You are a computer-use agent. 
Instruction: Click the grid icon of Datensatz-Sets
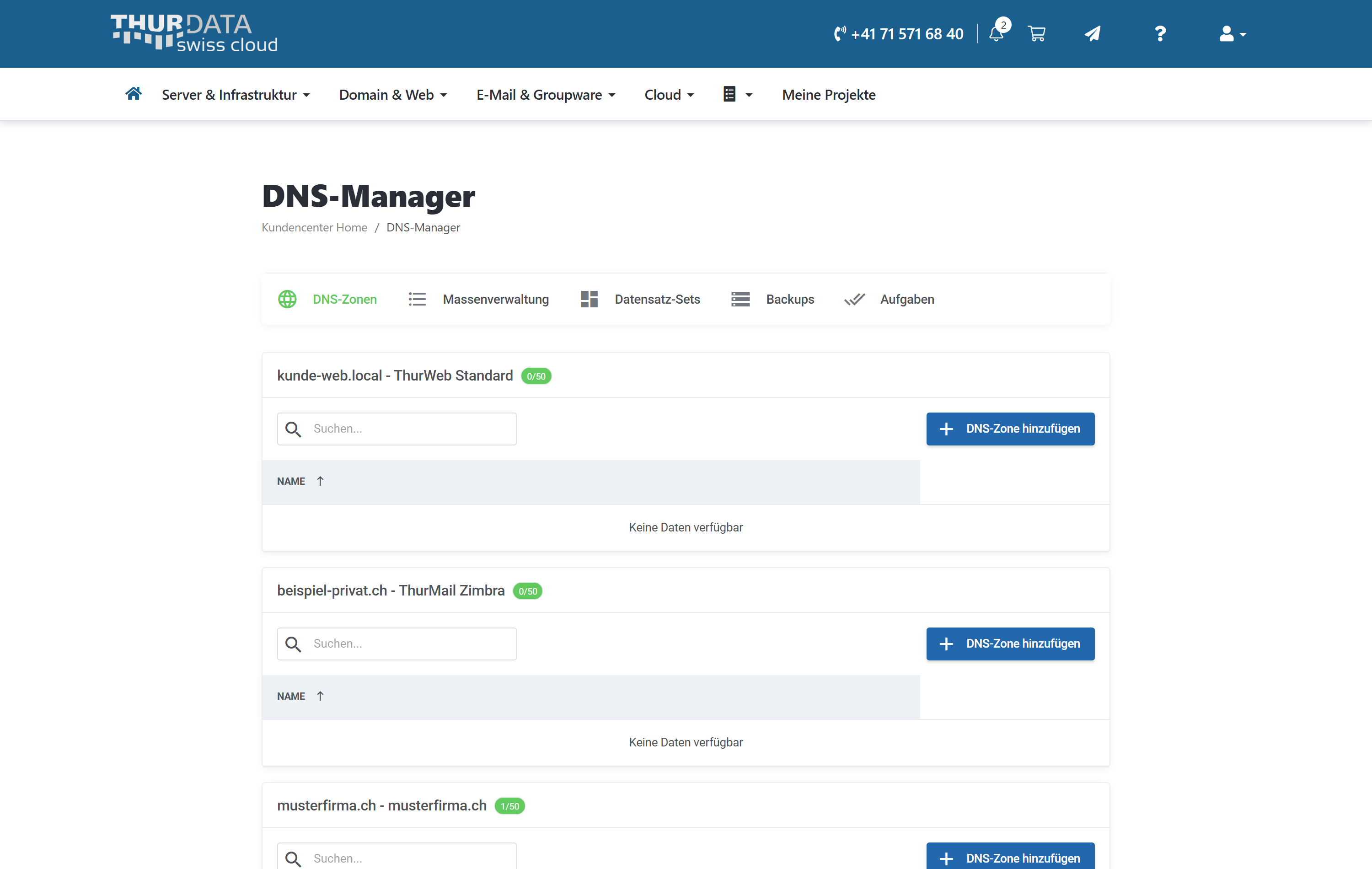pyautogui.click(x=589, y=299)
